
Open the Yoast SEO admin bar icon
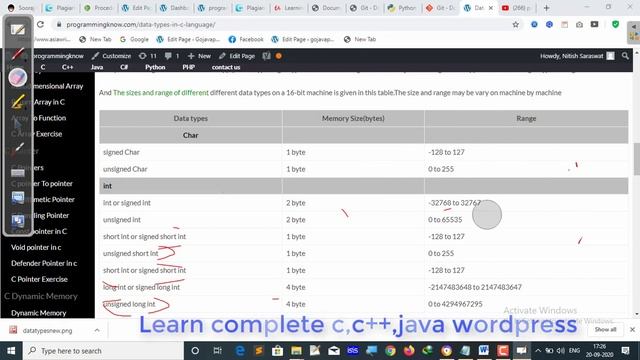tap(267, 56)
